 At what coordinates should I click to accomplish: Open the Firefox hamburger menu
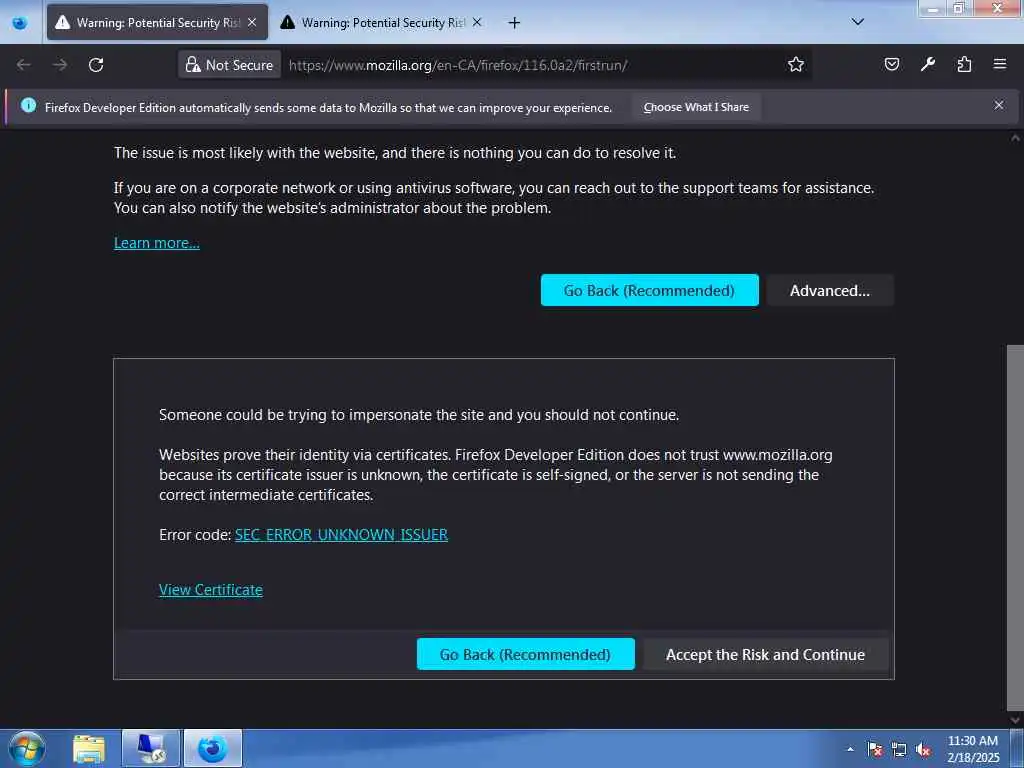(x=999, y=64)
